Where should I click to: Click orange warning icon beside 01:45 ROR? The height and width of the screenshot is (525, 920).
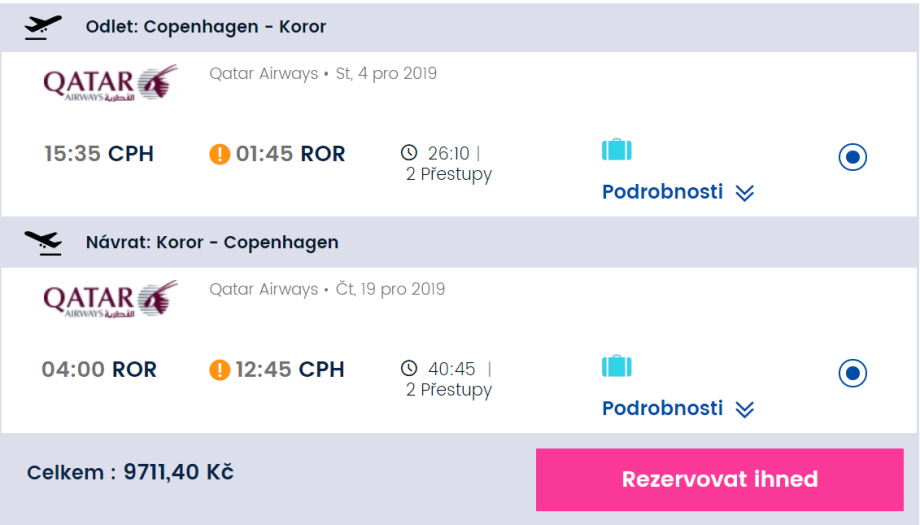click(x=220, y=155)
